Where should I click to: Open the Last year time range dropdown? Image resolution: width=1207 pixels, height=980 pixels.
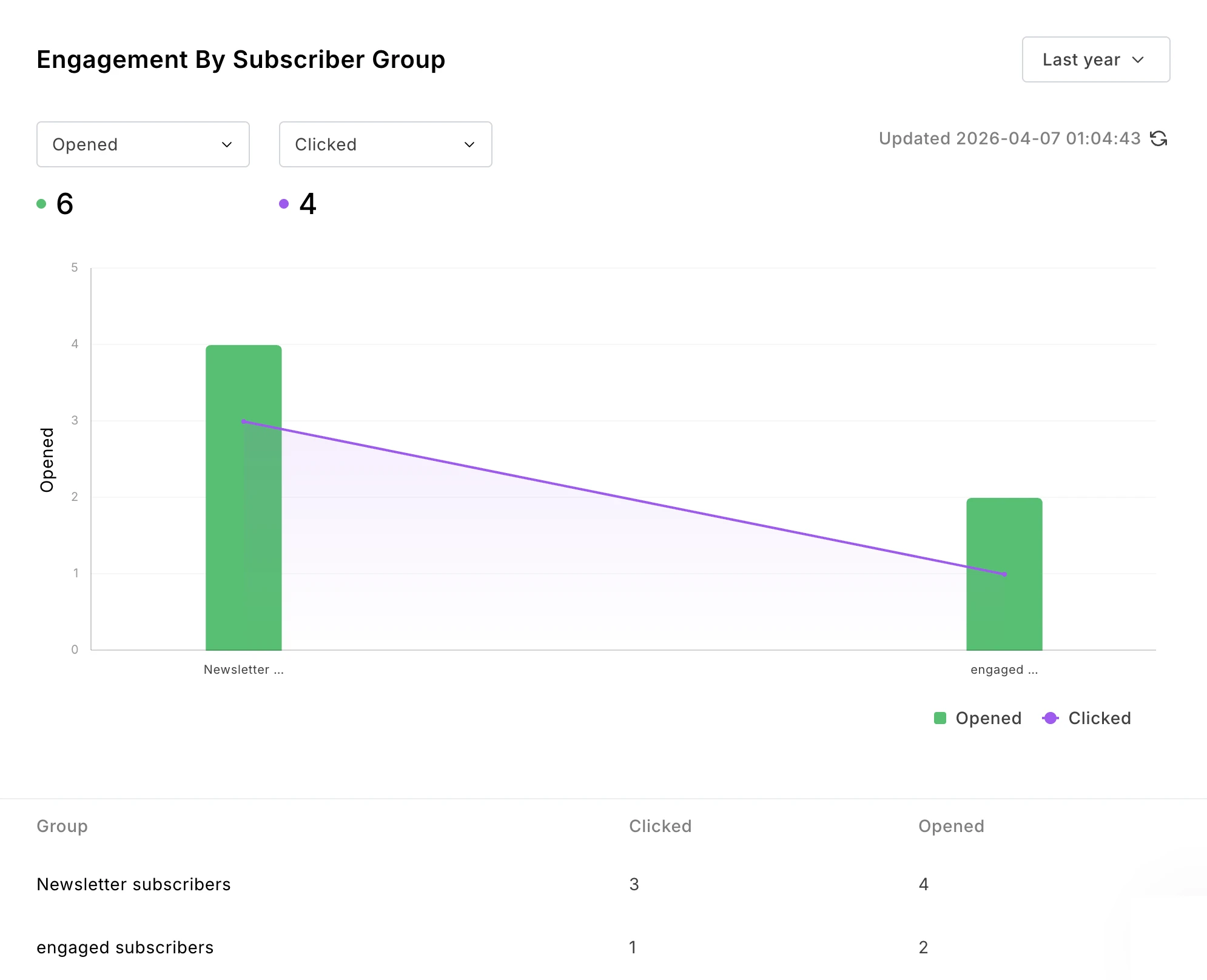[x=1095, y=59]
